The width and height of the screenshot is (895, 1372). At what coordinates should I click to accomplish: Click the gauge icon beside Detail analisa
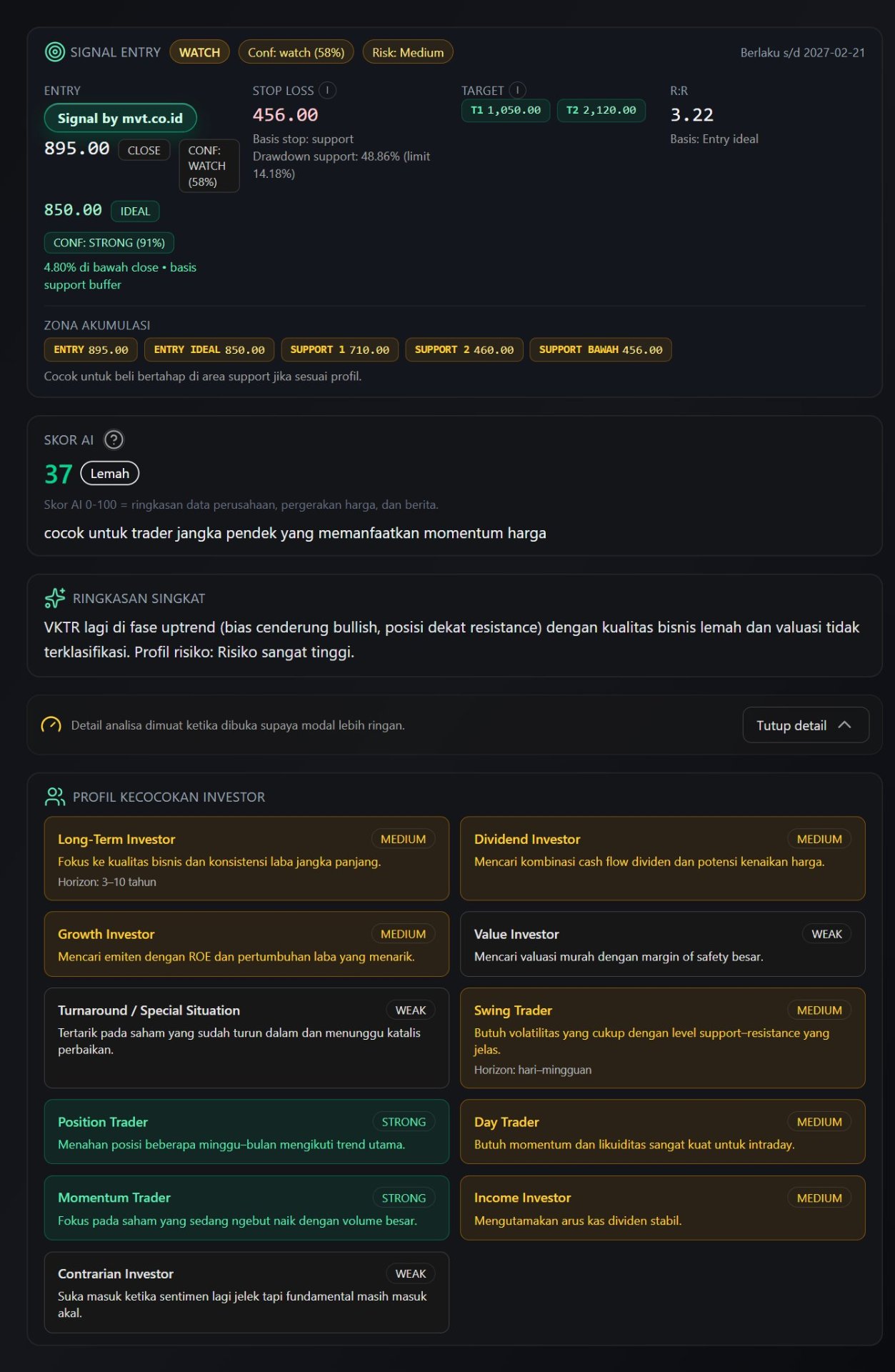(x=51, y=725)
